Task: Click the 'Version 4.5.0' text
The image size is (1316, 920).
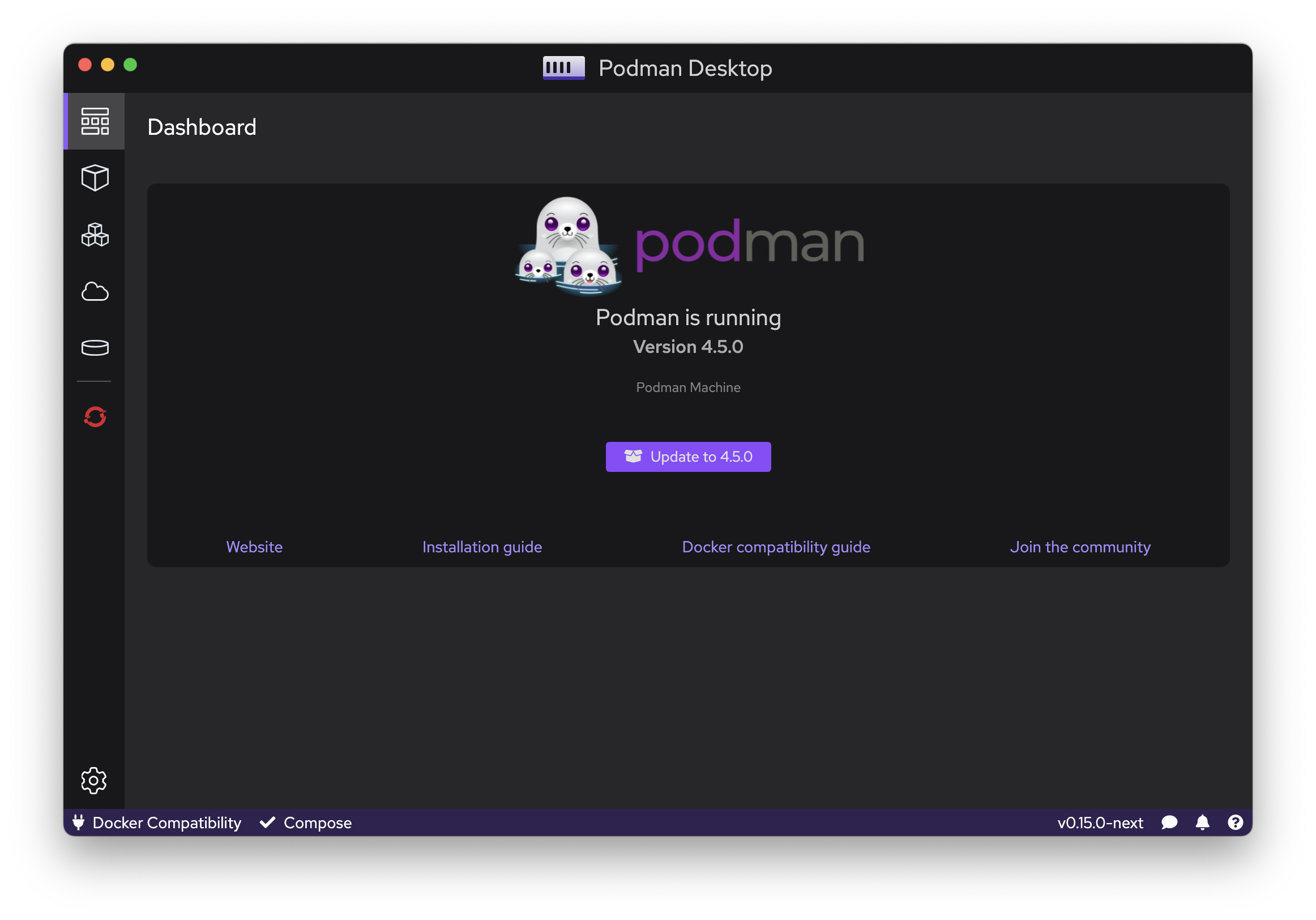Action: coord(688,347)
